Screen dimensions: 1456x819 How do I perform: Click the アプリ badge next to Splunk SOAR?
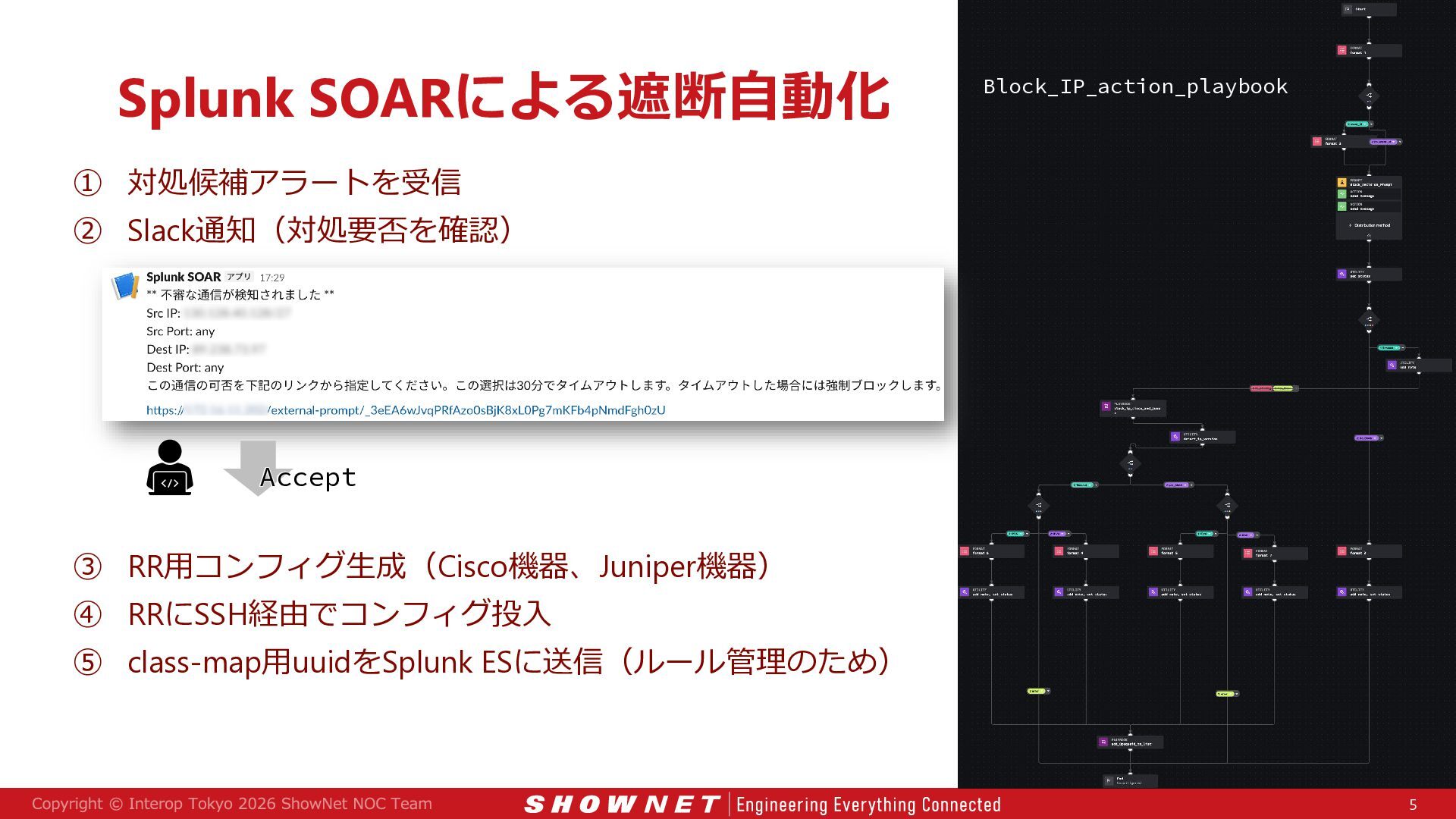point(239,277)
